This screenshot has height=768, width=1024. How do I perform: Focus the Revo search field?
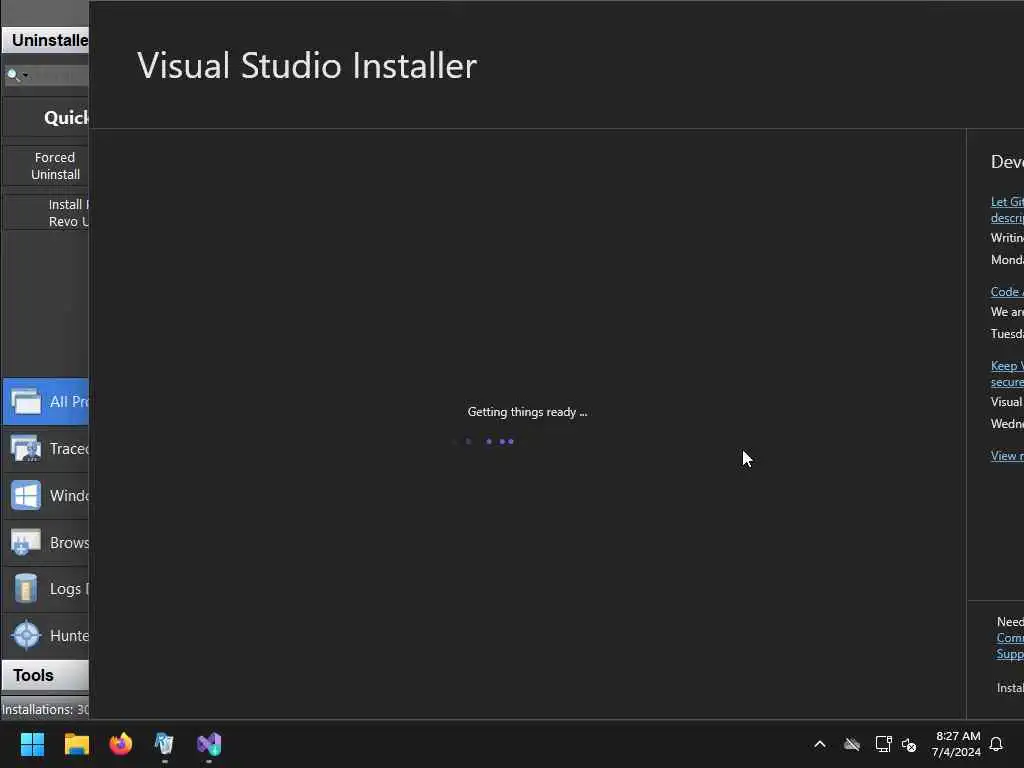[x=46, y=75]
